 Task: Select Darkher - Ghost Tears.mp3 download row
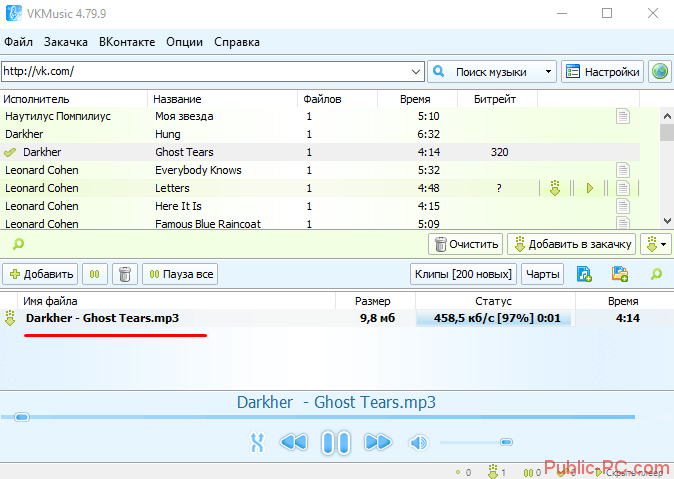coord(337,318)
